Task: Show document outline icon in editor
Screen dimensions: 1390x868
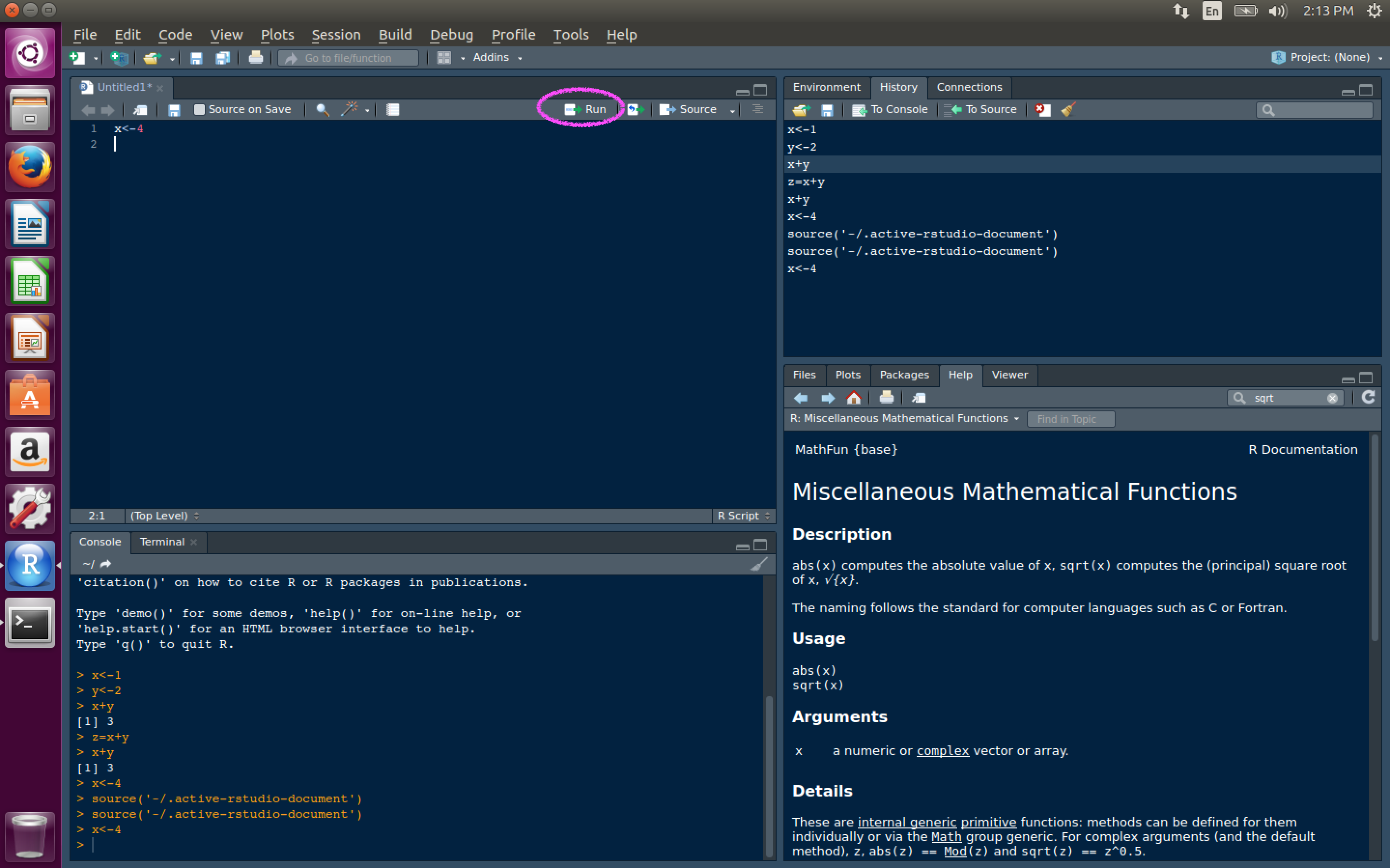Action: (758, 109)
